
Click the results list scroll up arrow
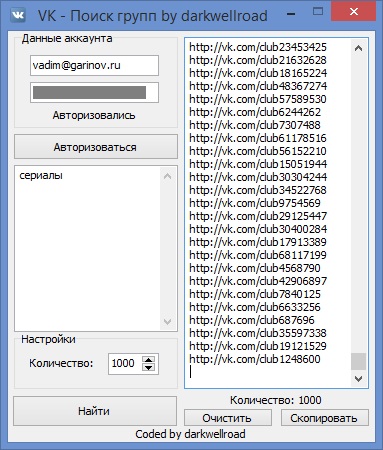click(358, 48)
